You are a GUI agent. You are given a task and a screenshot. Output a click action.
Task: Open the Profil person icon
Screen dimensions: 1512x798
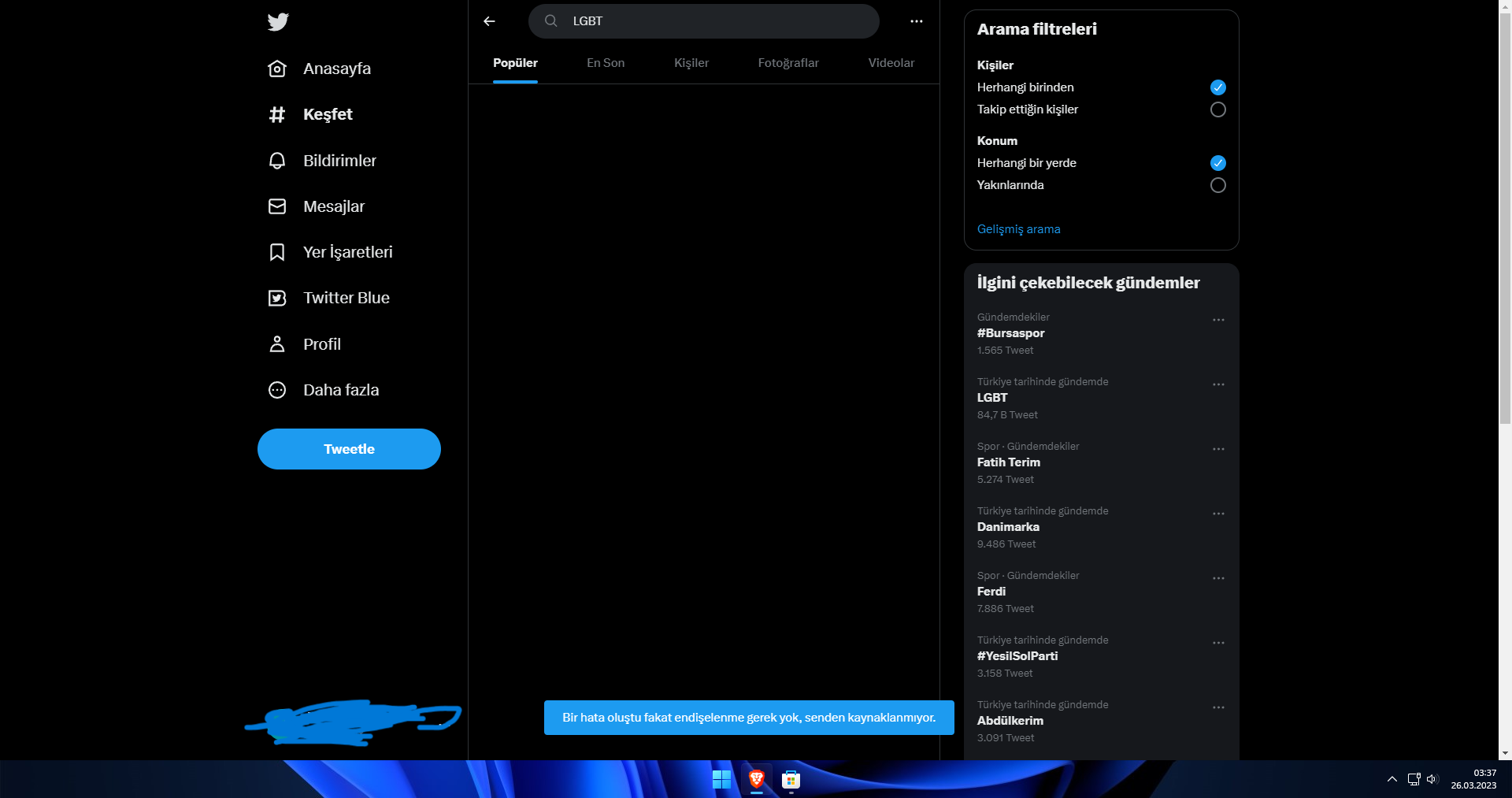(277, 344)
